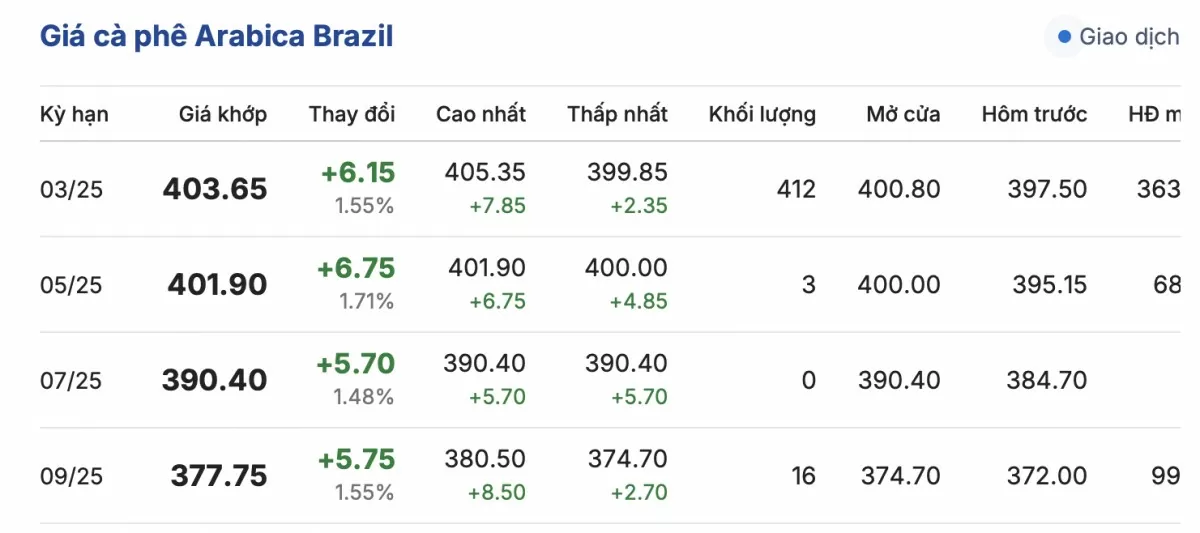The width and height of the screenshot is (1200, 533).
Task: Open the Giá cà phê Arabica Brazil title
Action: tap(216, 37)
